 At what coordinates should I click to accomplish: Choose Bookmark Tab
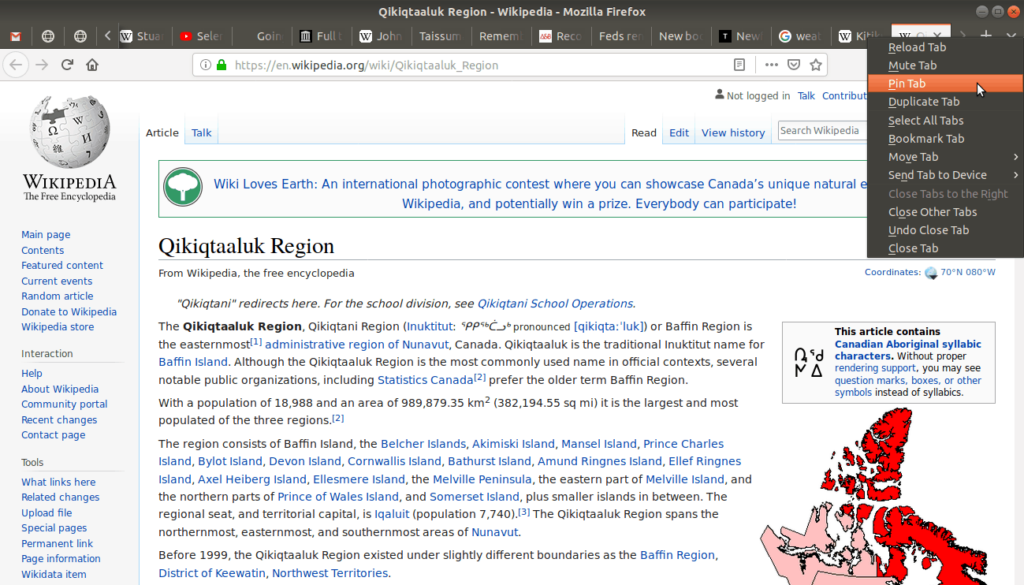[944, 138]
